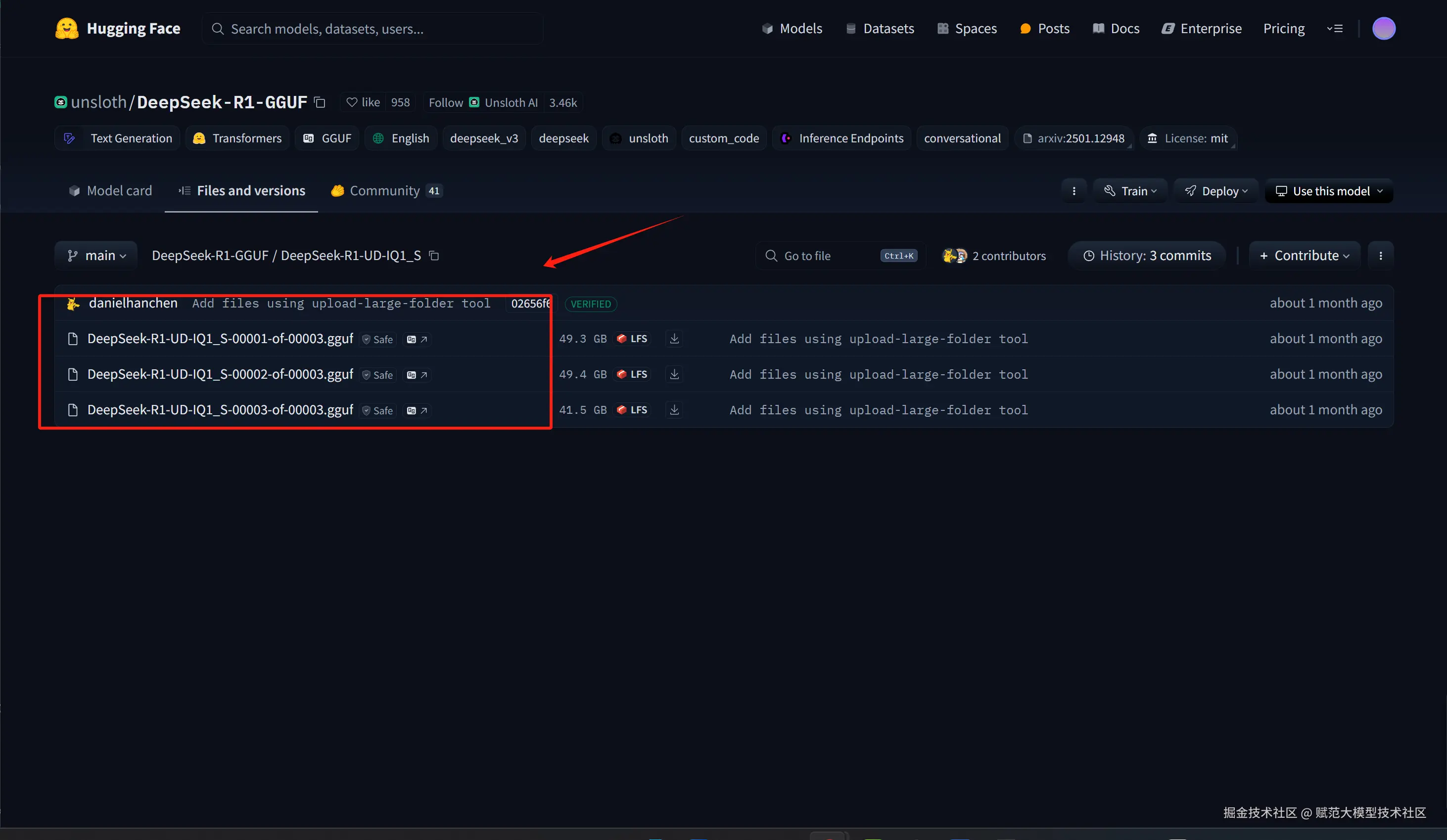Image resolution: width=1447 pixels, height=840 pixels.
Task: Open the Community tab
Action: [x=385, y=190]
